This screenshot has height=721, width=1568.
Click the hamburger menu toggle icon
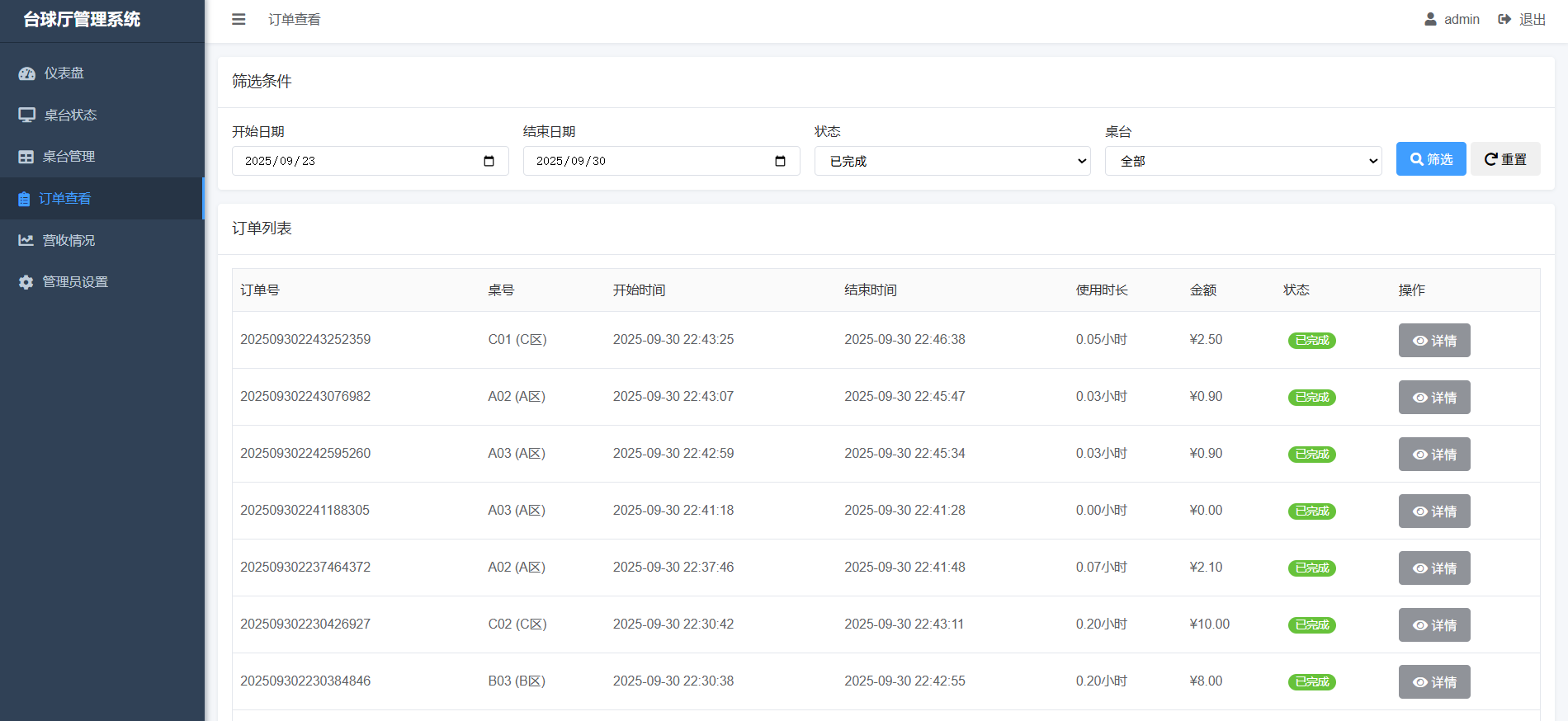pyautogui.click(x=239, y=19)
